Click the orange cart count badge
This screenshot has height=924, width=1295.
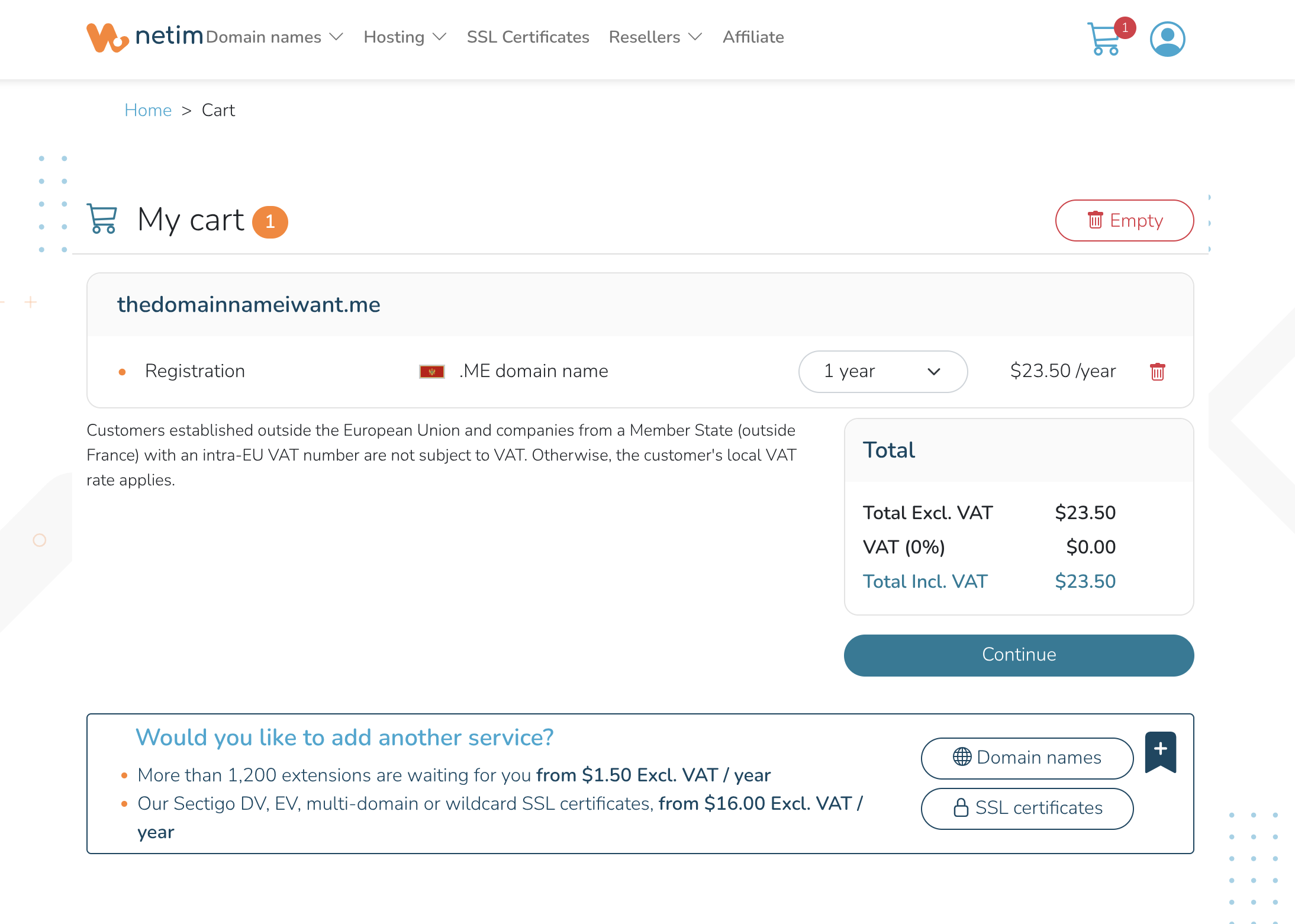(270, 222)
